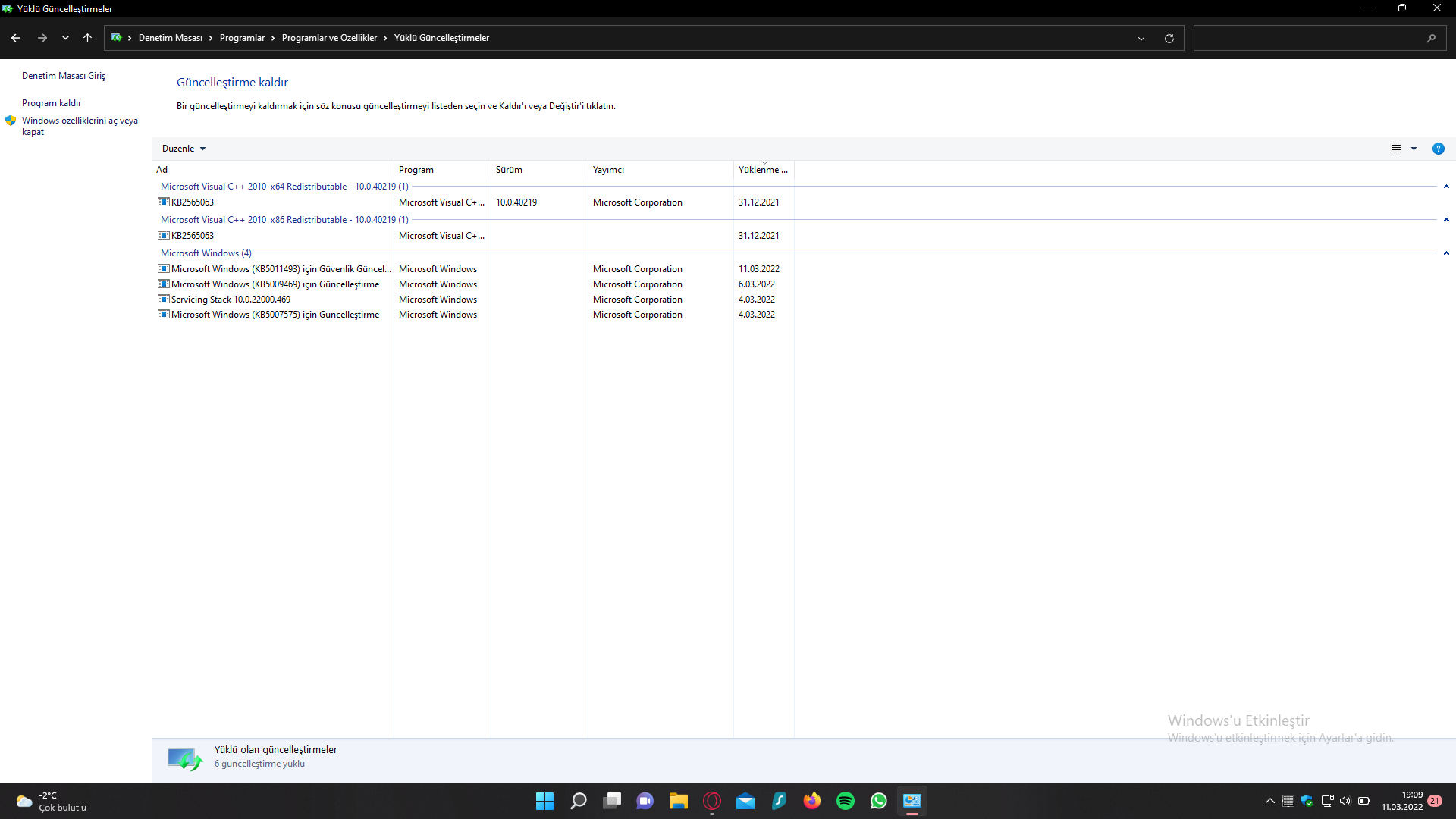This screenshot has height=819, width=1456.
Task: Open help with the blue question mark
Action: pos(1438,149)
